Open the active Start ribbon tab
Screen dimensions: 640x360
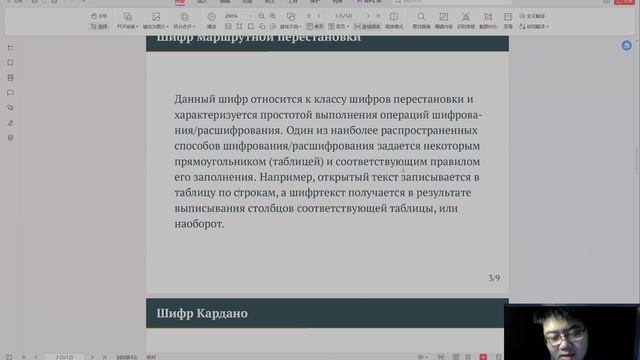179,2
